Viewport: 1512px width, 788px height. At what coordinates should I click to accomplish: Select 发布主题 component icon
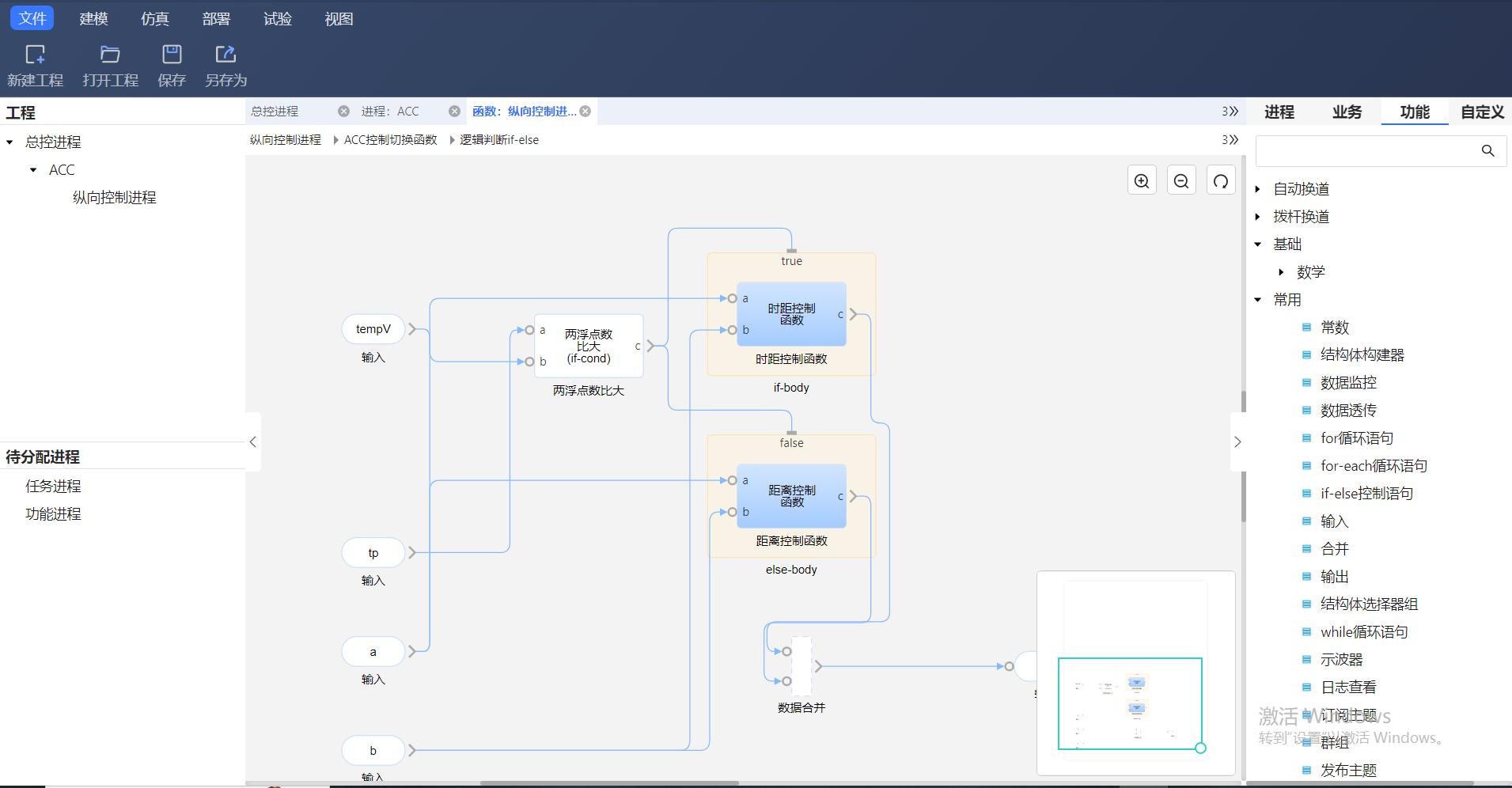1306,771
